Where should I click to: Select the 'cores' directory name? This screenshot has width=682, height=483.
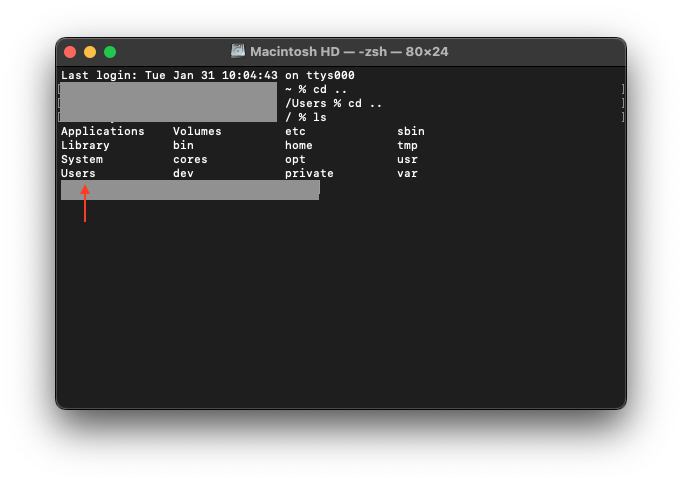point(190,159)
